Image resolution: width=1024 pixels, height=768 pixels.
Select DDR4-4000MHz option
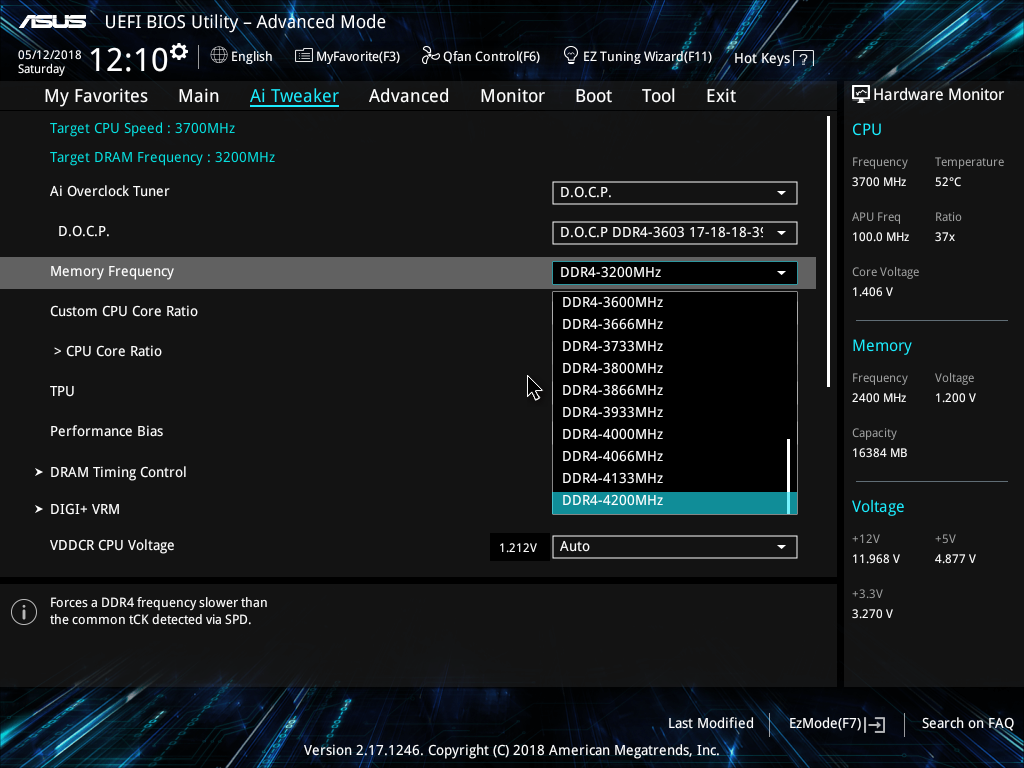click(671, 434)
